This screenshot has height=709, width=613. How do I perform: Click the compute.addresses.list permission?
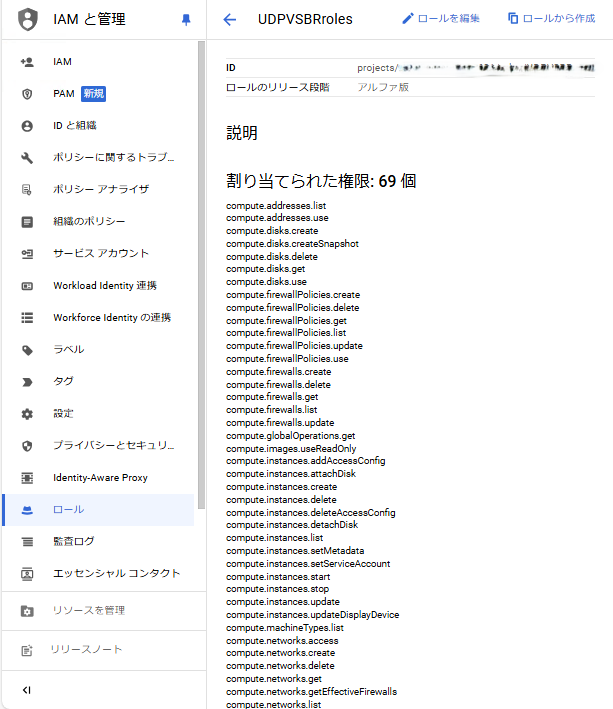(276, 206)
